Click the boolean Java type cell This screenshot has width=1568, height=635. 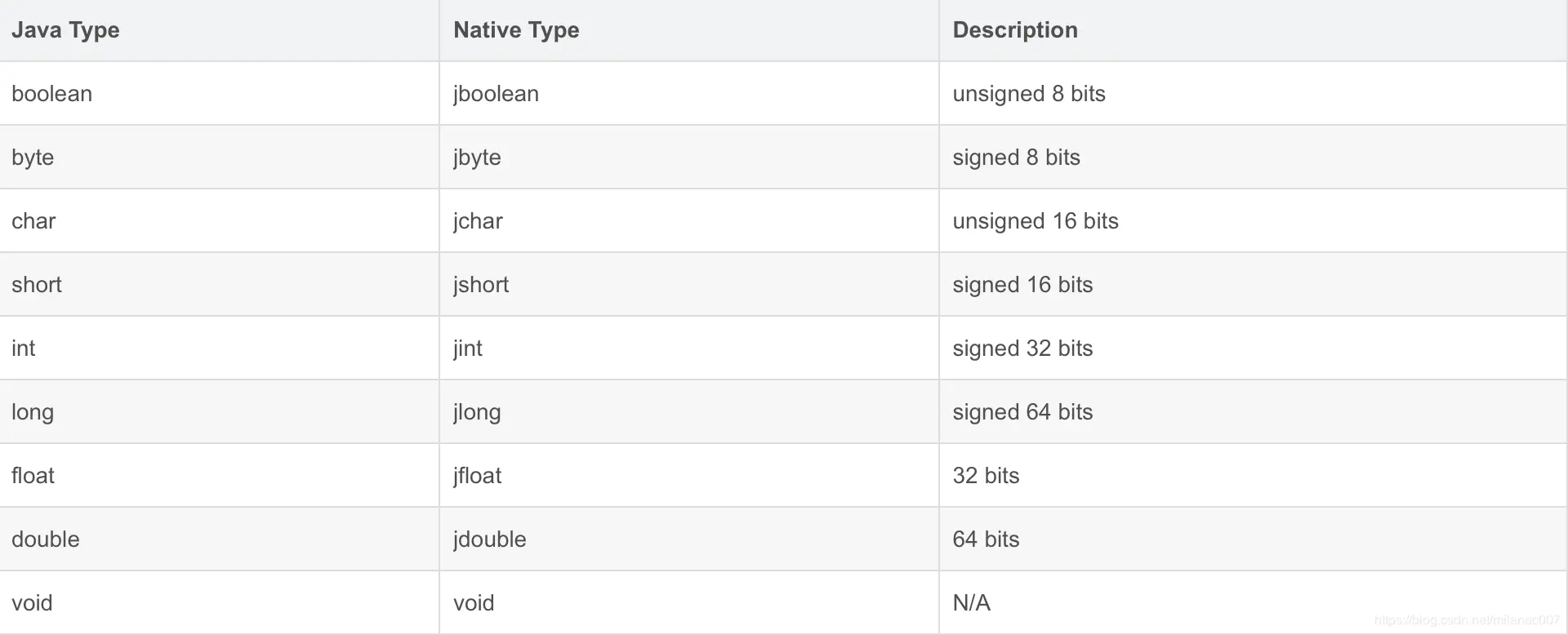coord(51,94)
